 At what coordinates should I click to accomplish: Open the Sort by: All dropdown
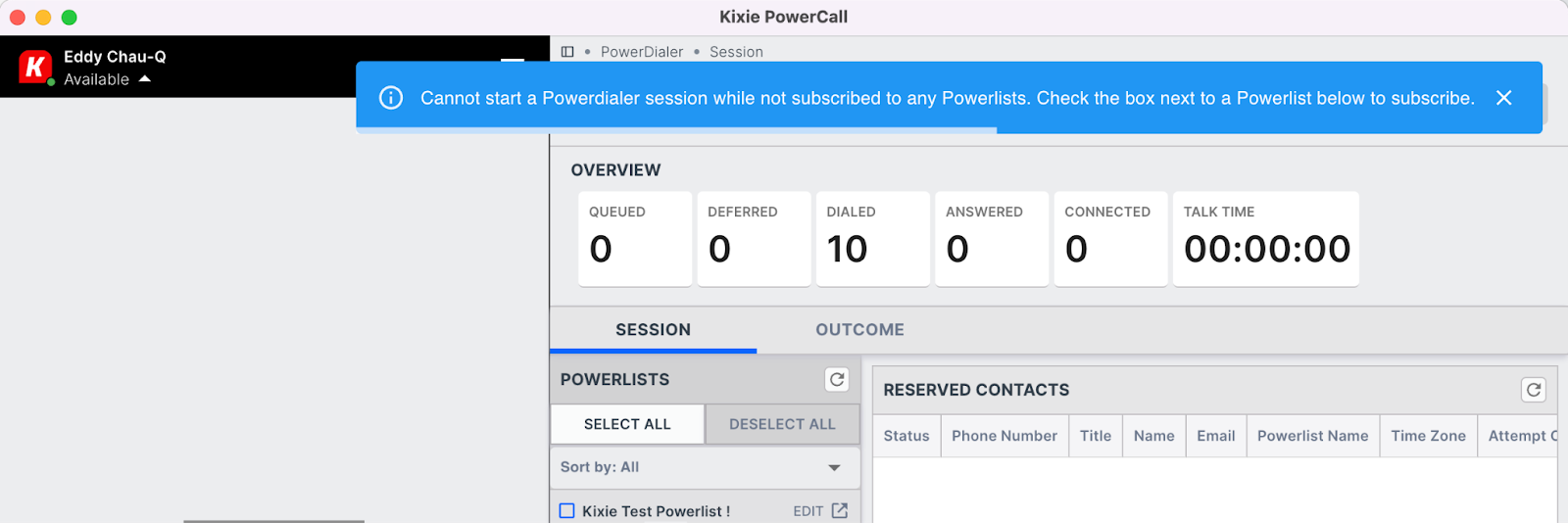[705, 467]
